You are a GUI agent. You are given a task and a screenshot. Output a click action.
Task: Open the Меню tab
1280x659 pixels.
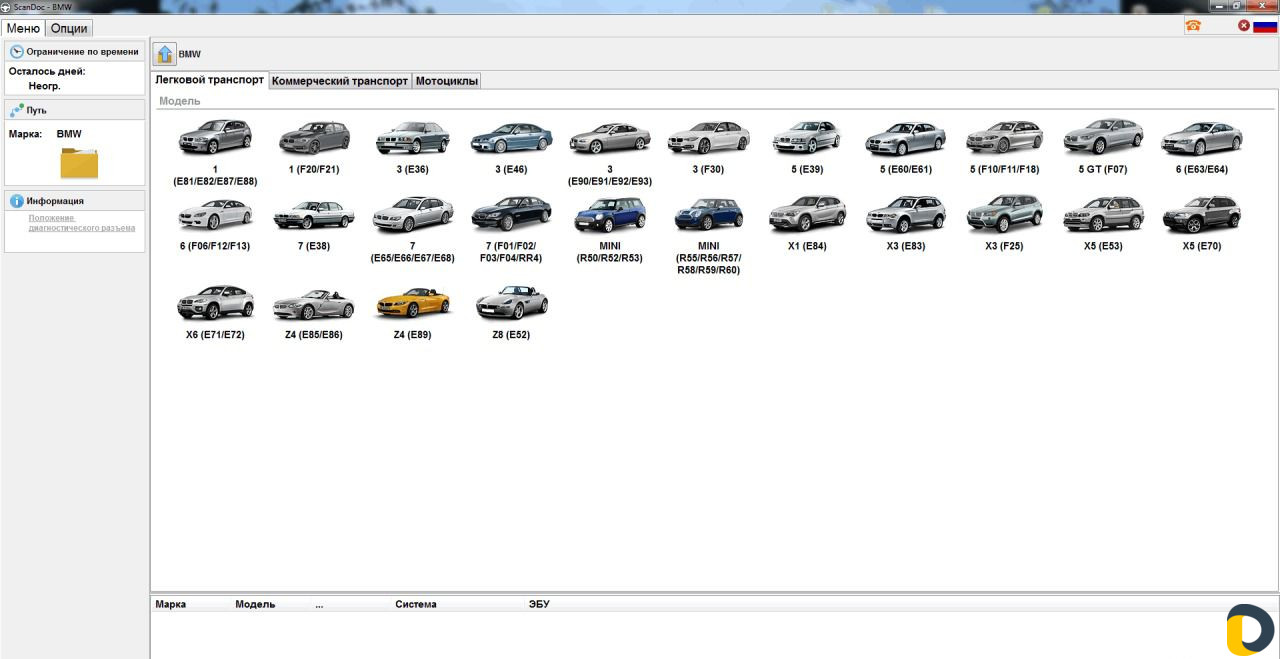tap(23, 28)
